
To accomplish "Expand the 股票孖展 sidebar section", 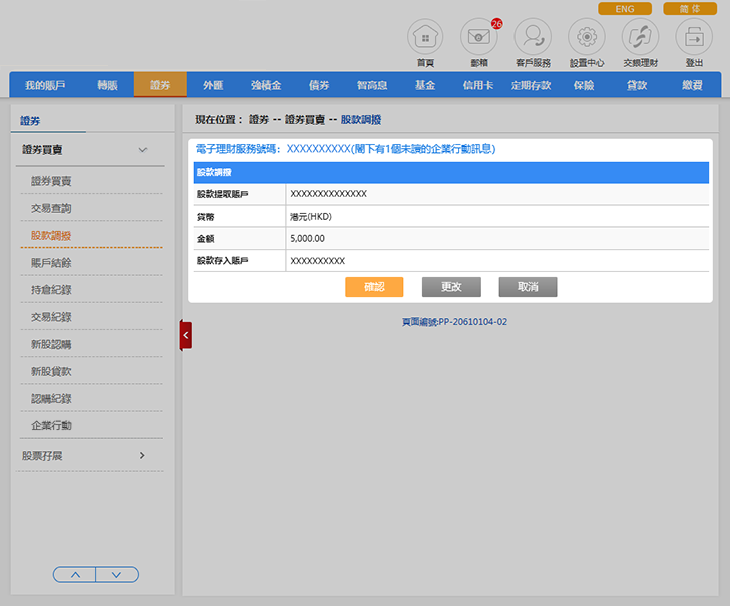I will pyautogui.click(x=142, y=456).
